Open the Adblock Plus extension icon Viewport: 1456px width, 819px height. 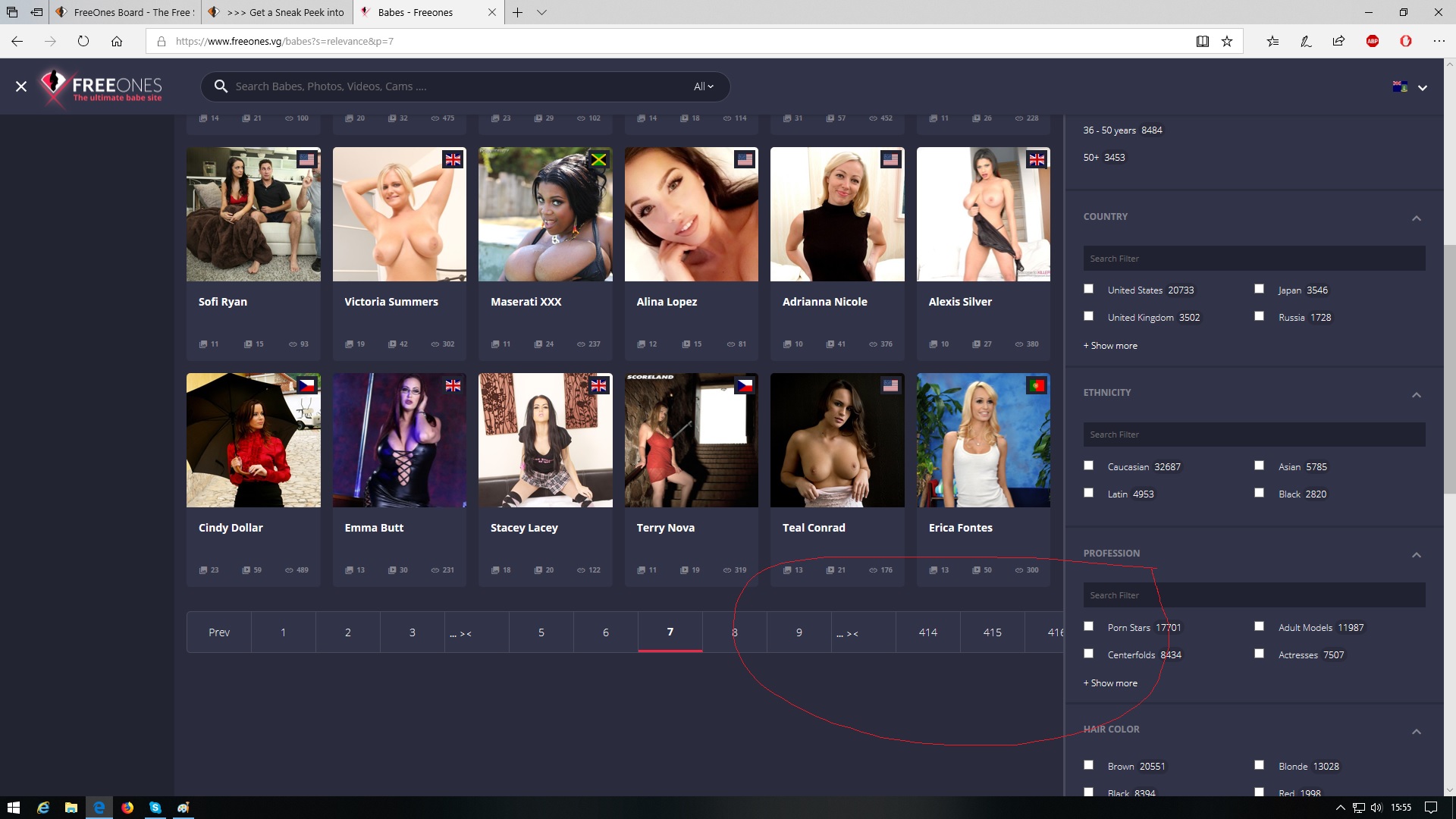1373,41
